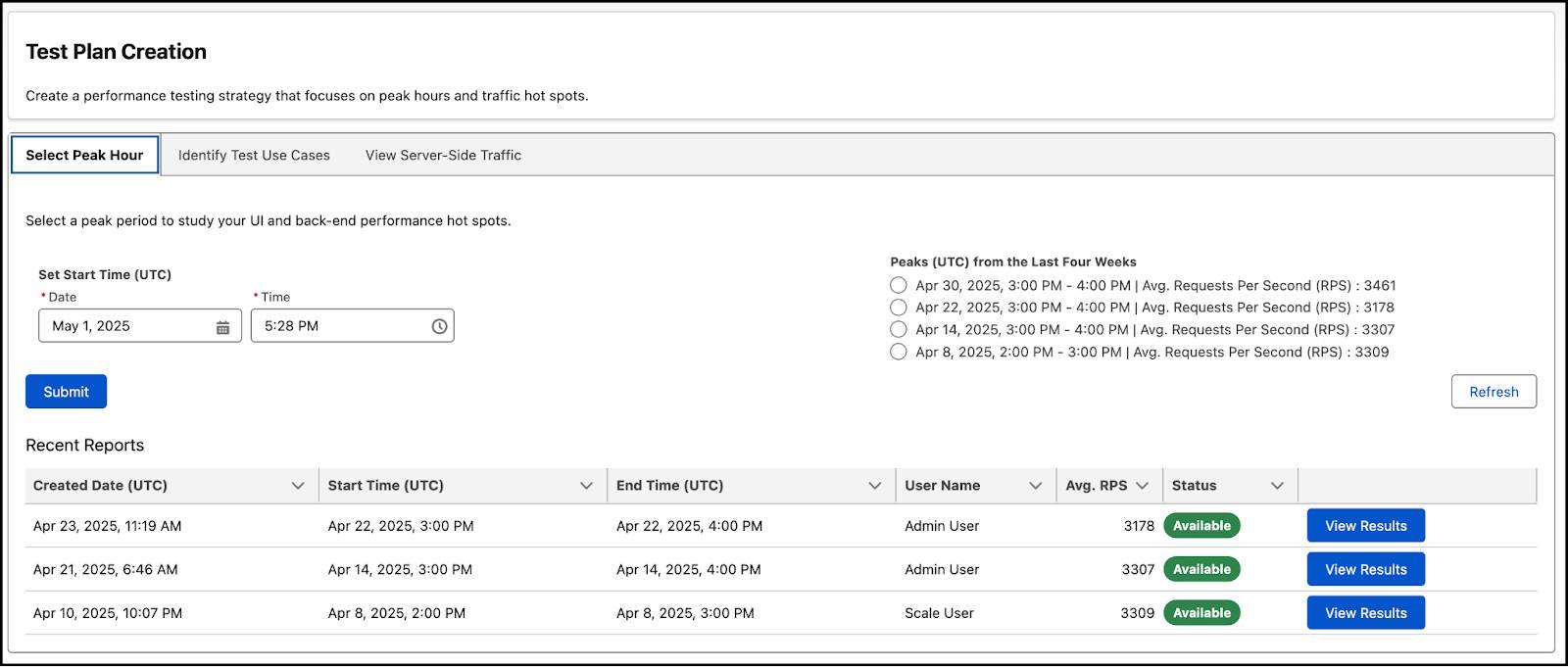
Task: Open End Time (UTC) column dropdown chevron
Action: (x=875, y=486)
